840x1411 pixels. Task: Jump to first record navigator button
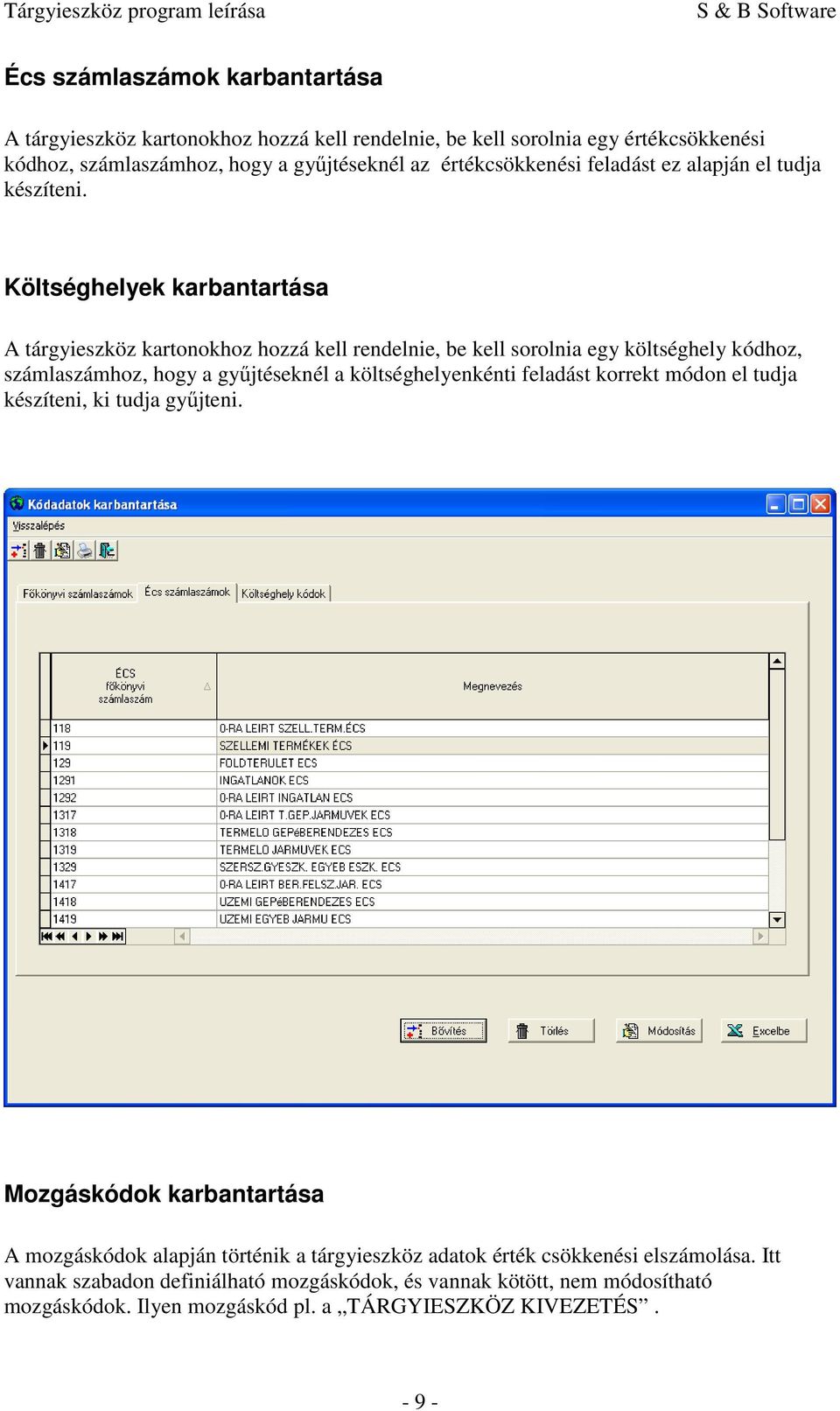(46, 937)
